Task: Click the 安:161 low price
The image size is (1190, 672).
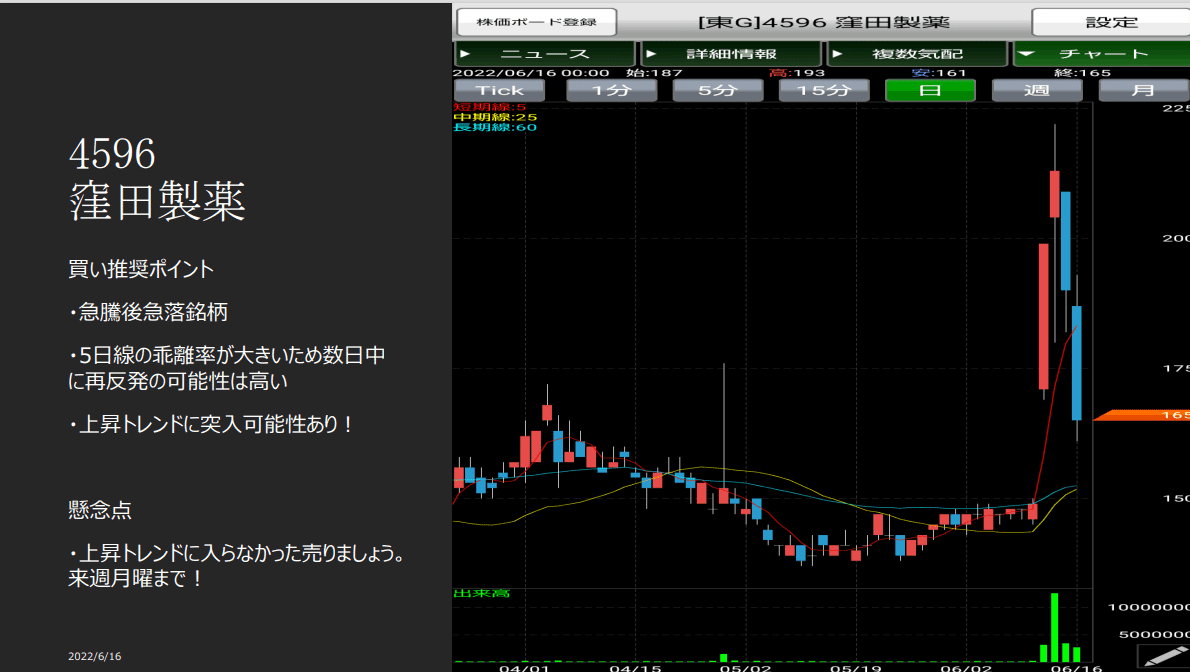Action: pyautogui.click(x=939, y=73)
